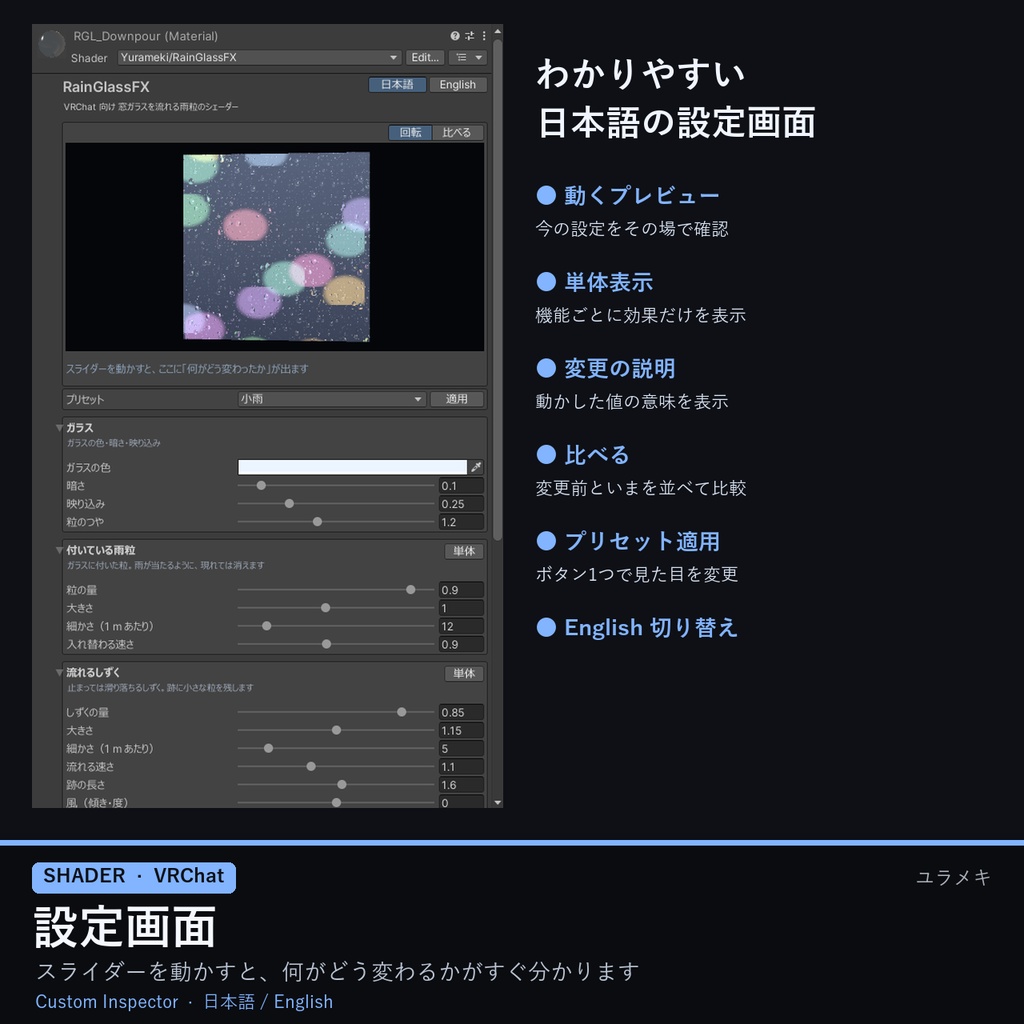
Task: Open the three-dot kebab menu in inspector header
Action: [484, 36]
